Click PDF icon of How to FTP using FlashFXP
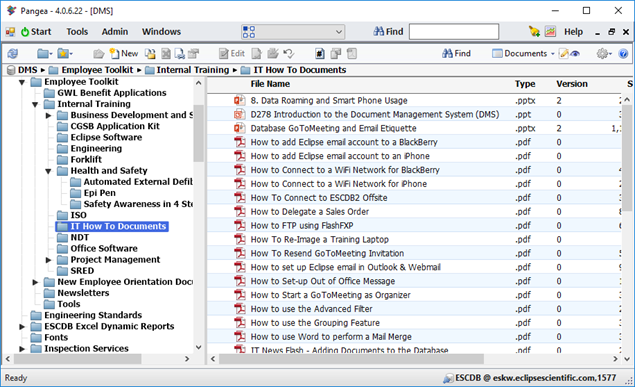Viewport: 635px width, 387px height. 240,225
